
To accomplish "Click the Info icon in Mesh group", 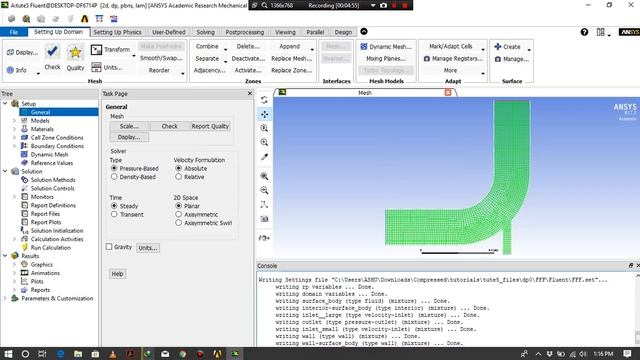I will (10, 70).
